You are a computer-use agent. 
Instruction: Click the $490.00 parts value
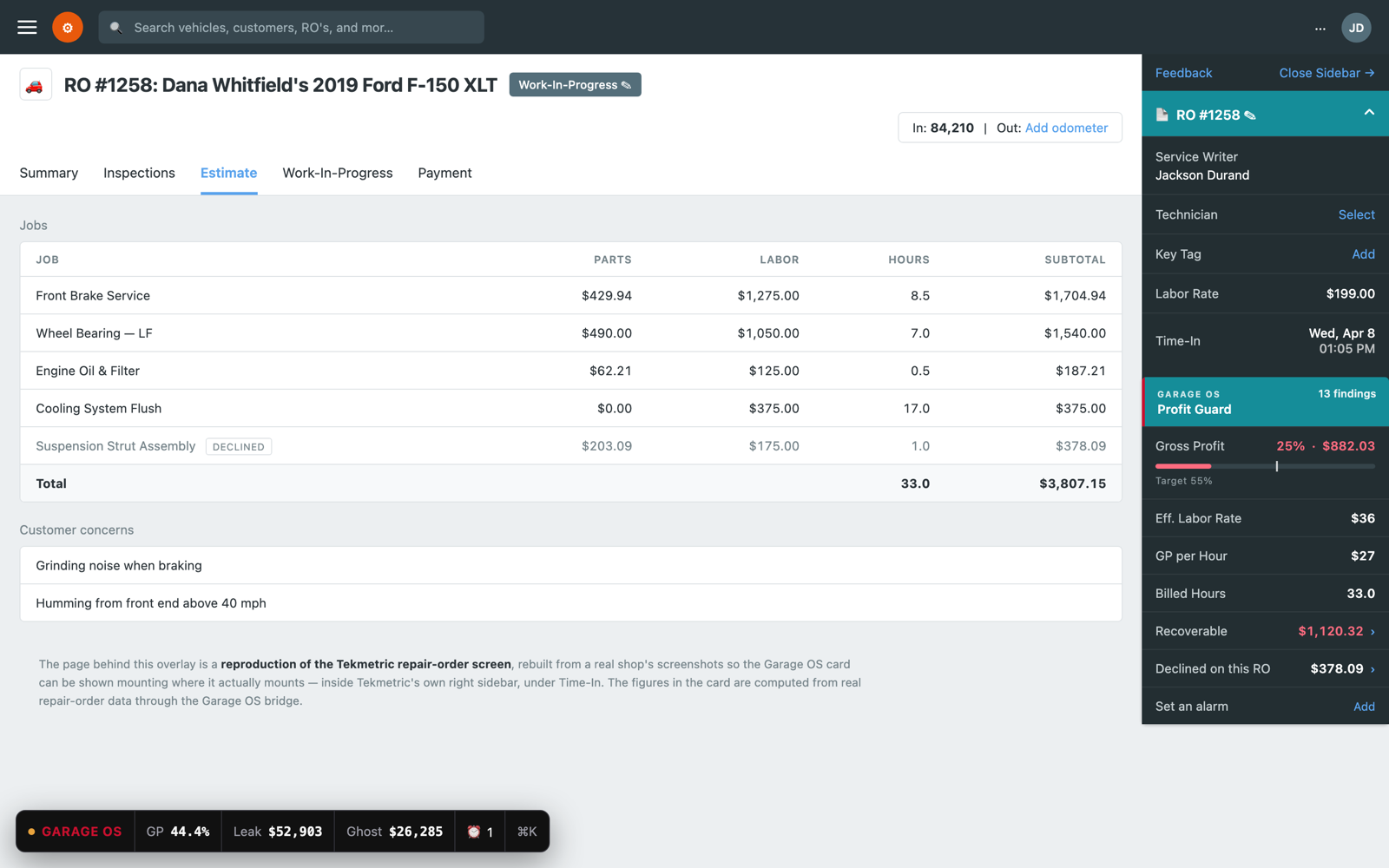pos(606,333)
